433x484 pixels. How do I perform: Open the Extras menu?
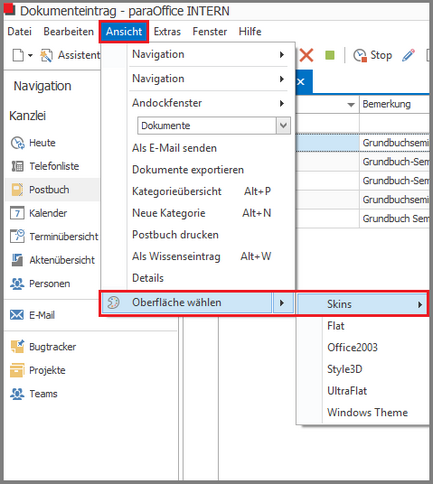coord(167,32)
